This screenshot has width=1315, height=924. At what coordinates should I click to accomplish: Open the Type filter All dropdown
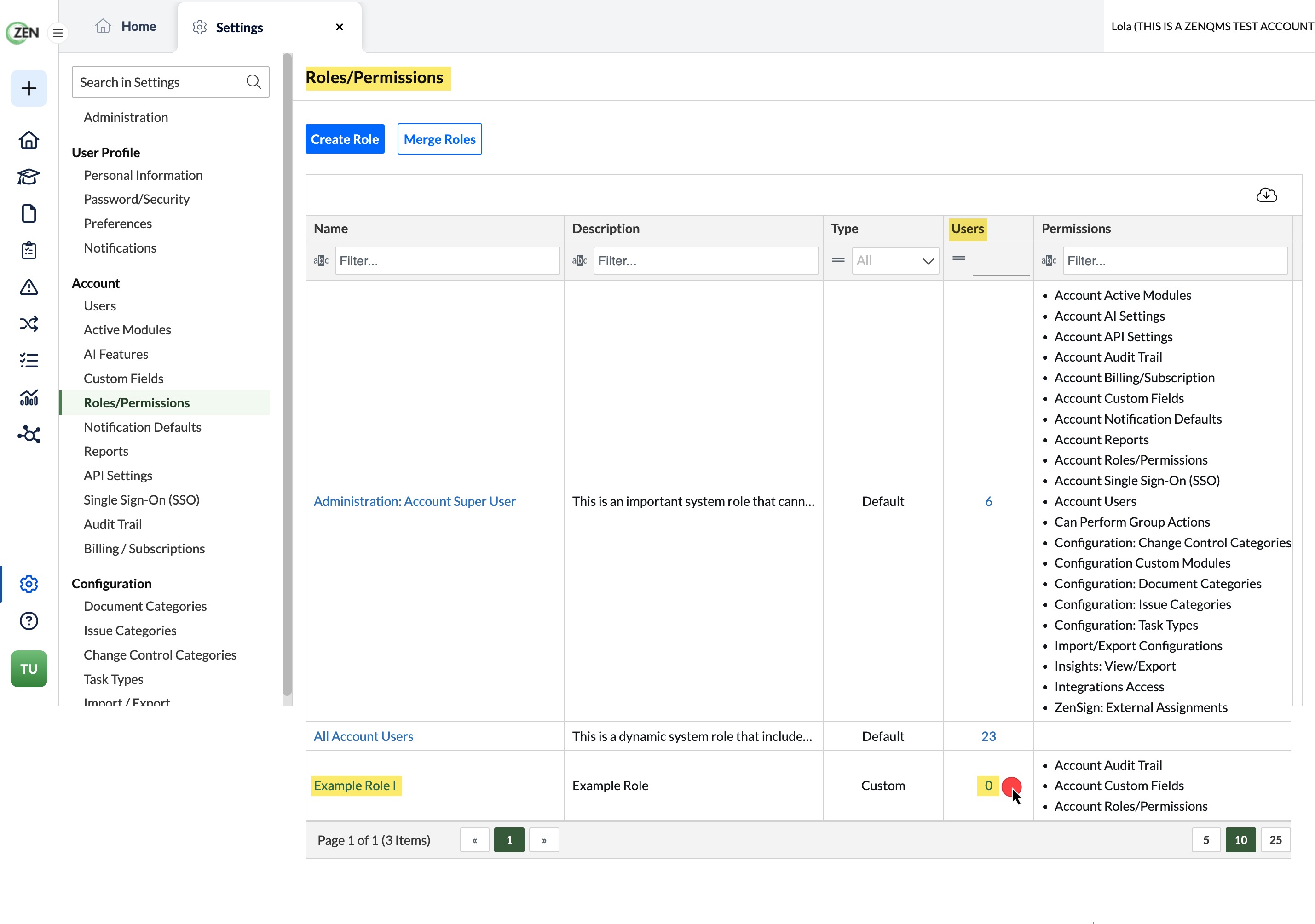(x=895, y=260)
